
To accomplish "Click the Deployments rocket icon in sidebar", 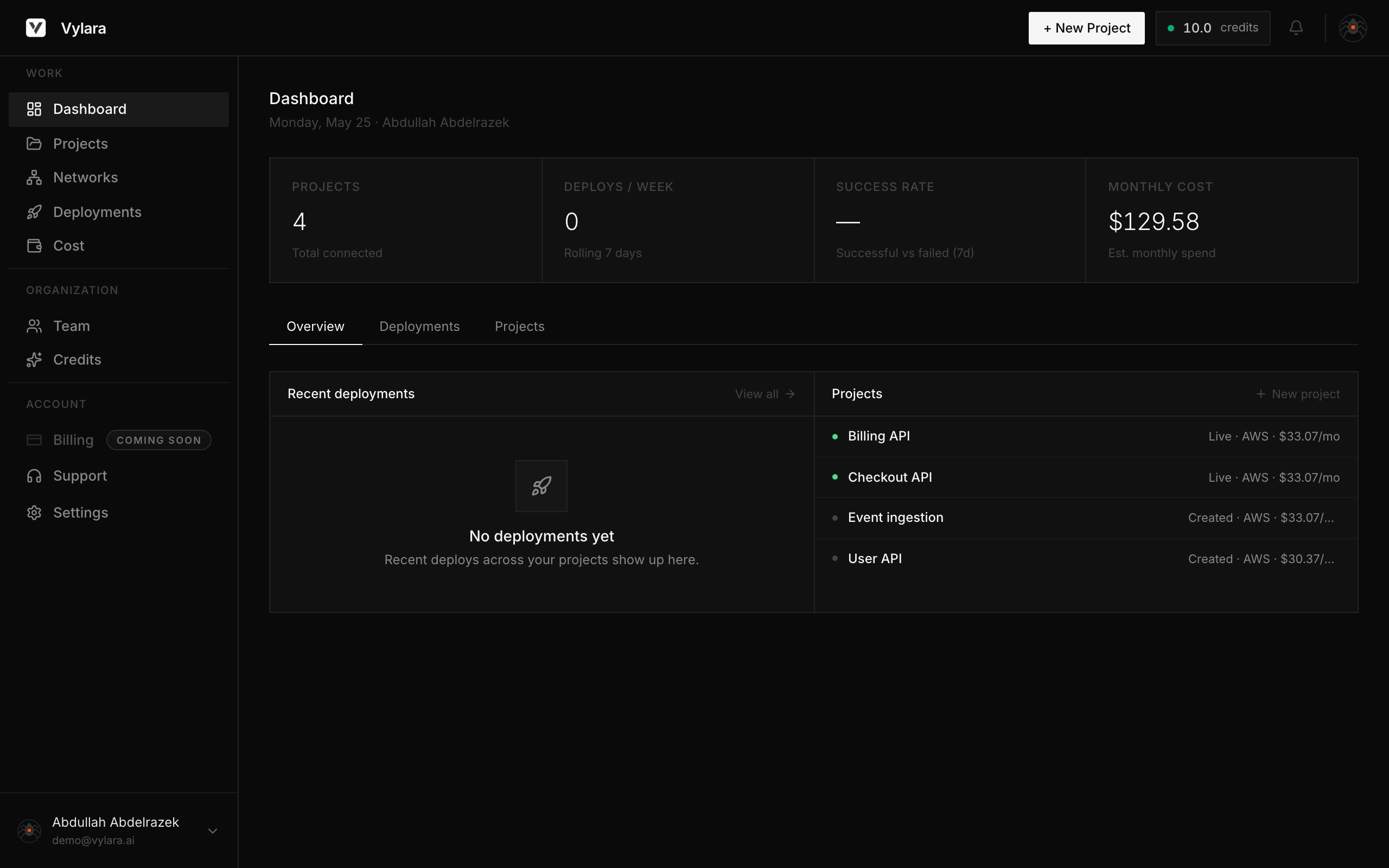I will [x=34, y=212].
